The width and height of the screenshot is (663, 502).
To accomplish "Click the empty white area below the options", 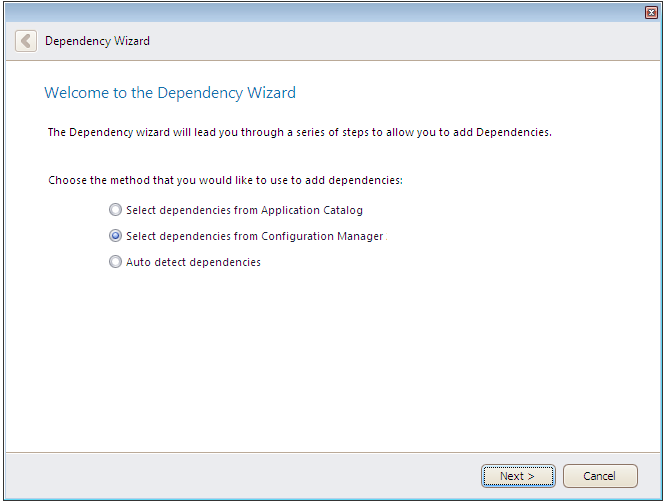I will 330,360.
